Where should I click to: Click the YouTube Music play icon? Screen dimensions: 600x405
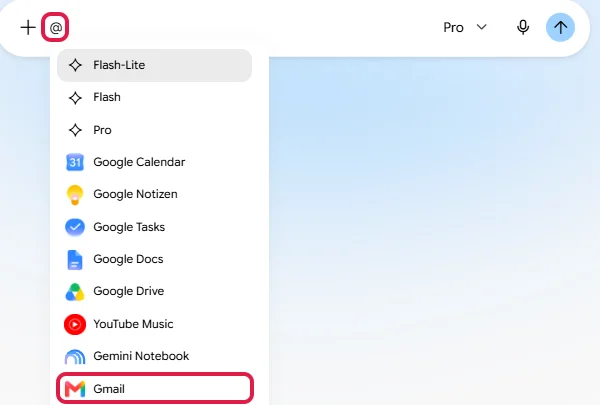click(75, 324)
